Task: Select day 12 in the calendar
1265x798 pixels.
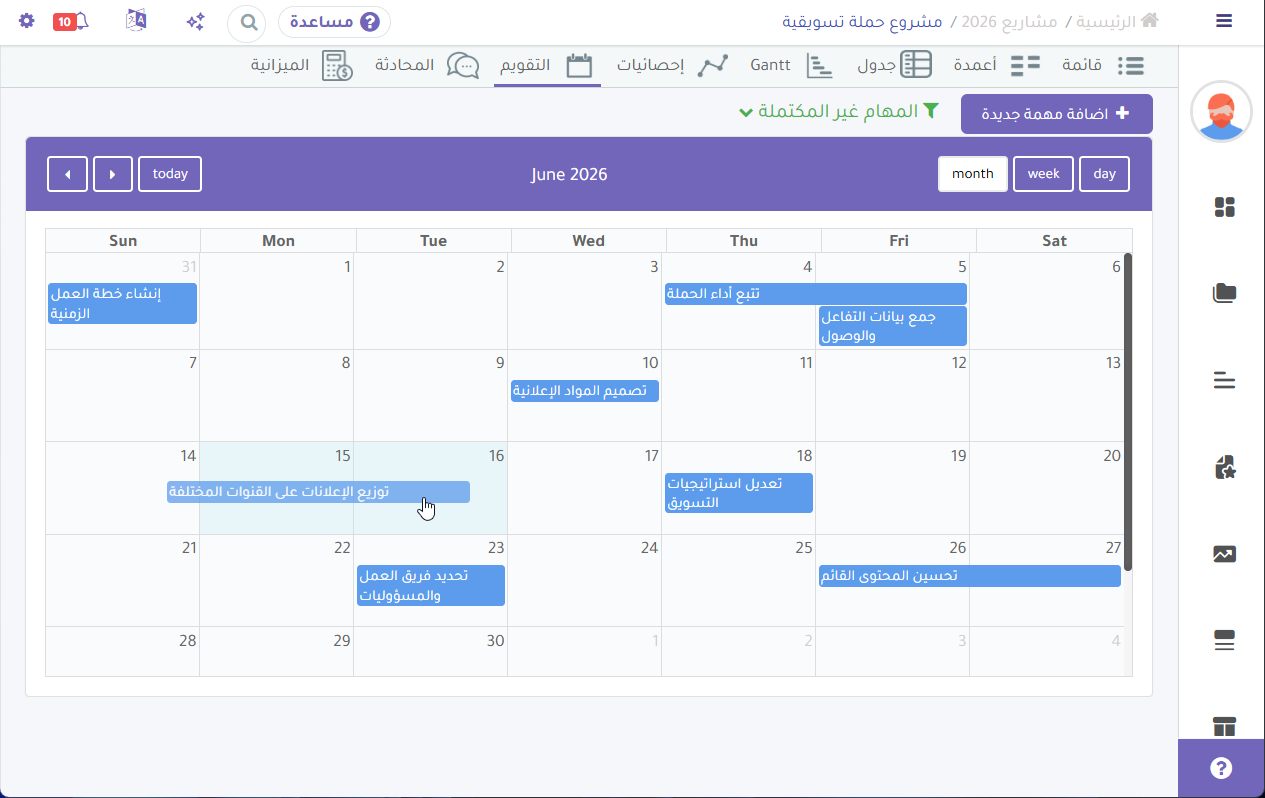Action: click(893, 395)
